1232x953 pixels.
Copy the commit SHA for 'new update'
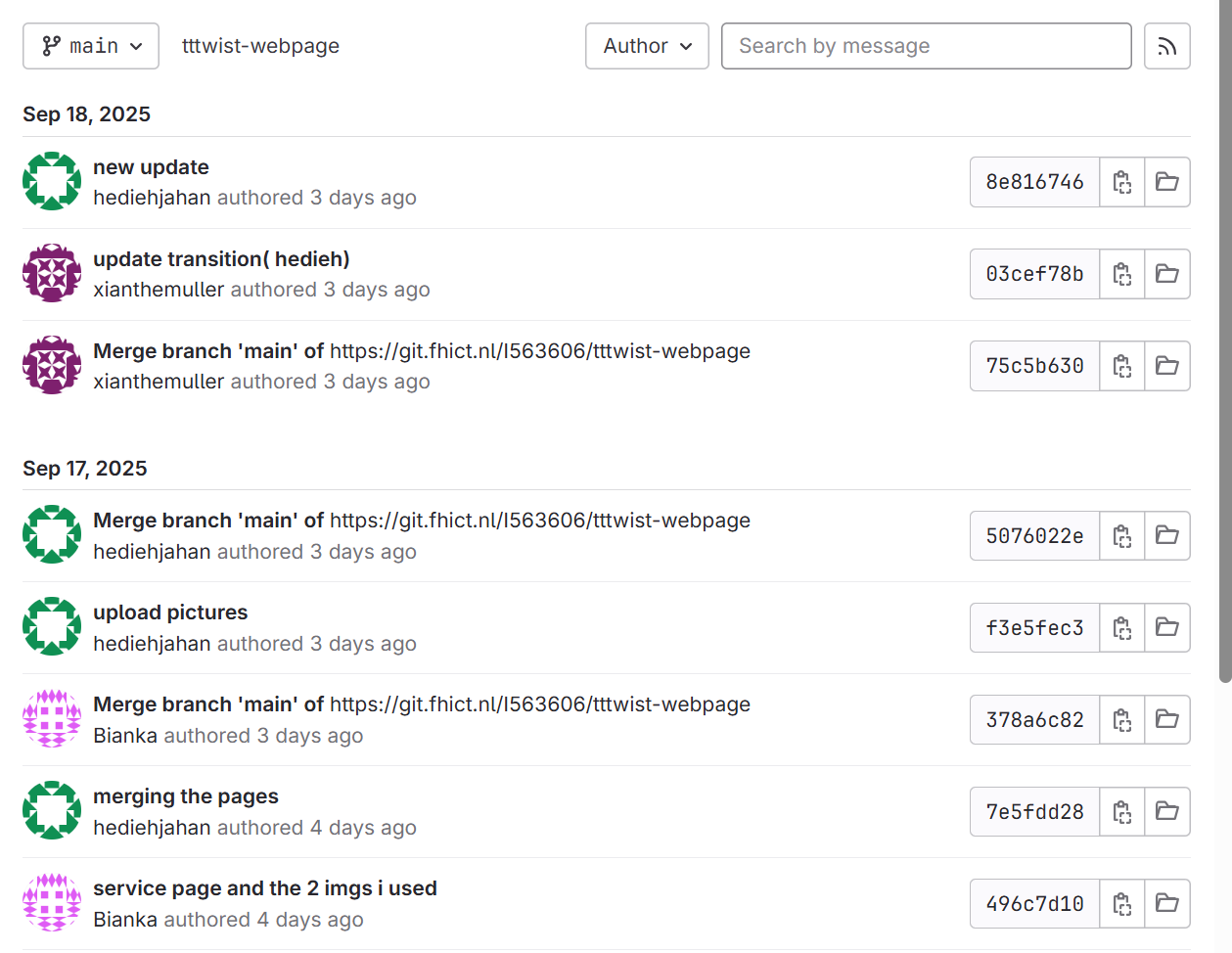(1121, 182)
